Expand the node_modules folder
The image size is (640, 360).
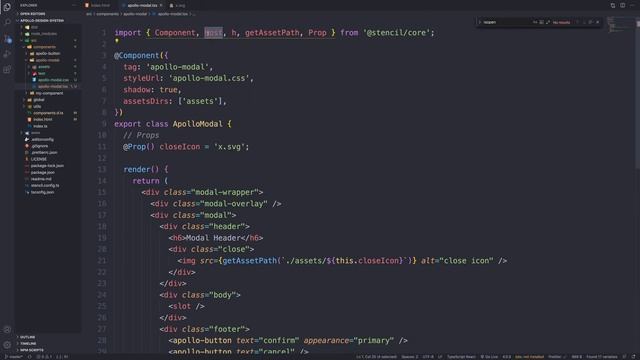tap(44, 34)
